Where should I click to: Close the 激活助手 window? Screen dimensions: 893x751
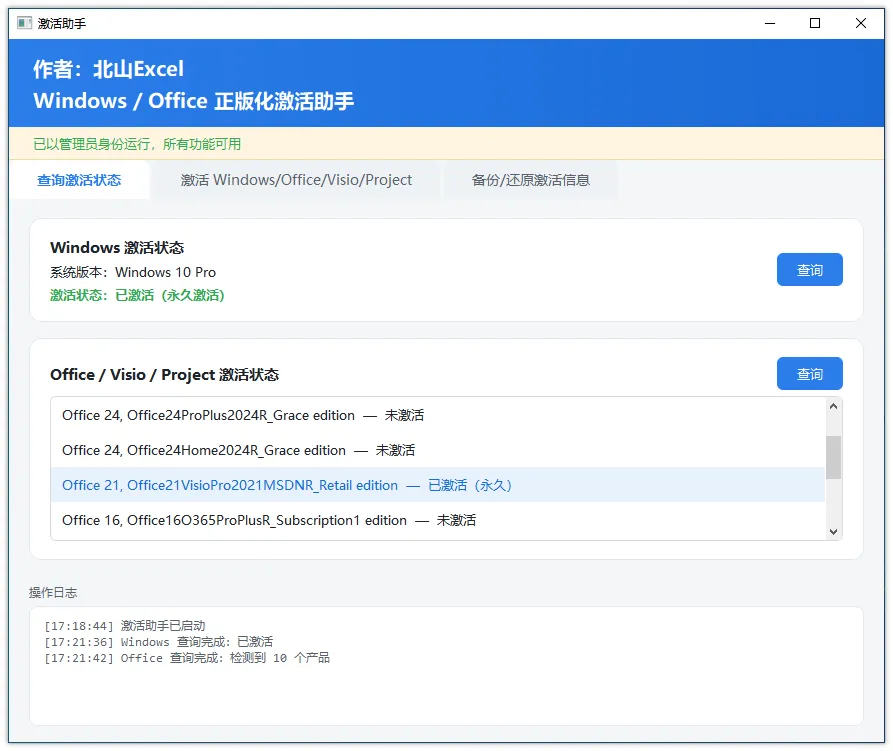pyautogui.click(x=861, y=23)
